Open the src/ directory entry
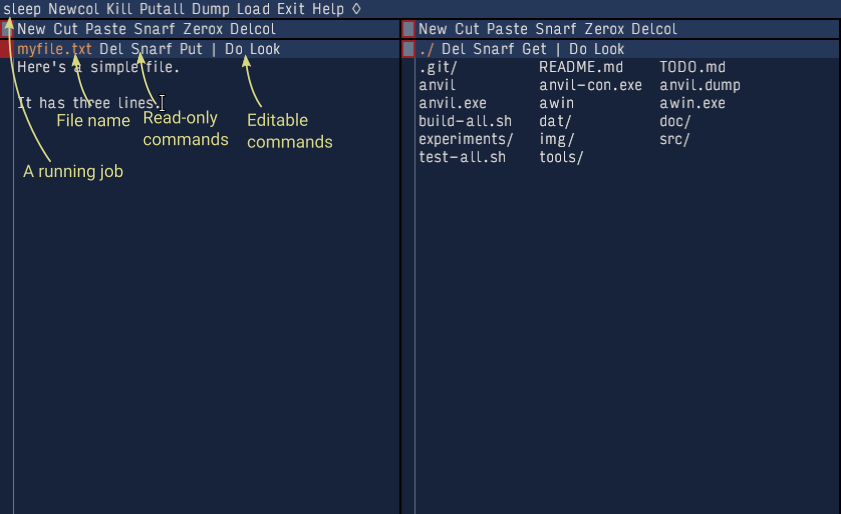 click(x=675, y=139)
